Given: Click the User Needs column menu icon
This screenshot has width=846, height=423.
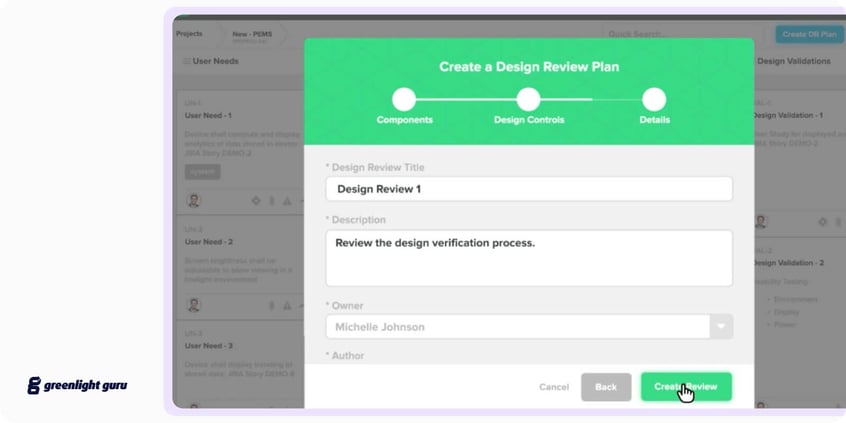Looking at the screenshot, I should point(187,61).
